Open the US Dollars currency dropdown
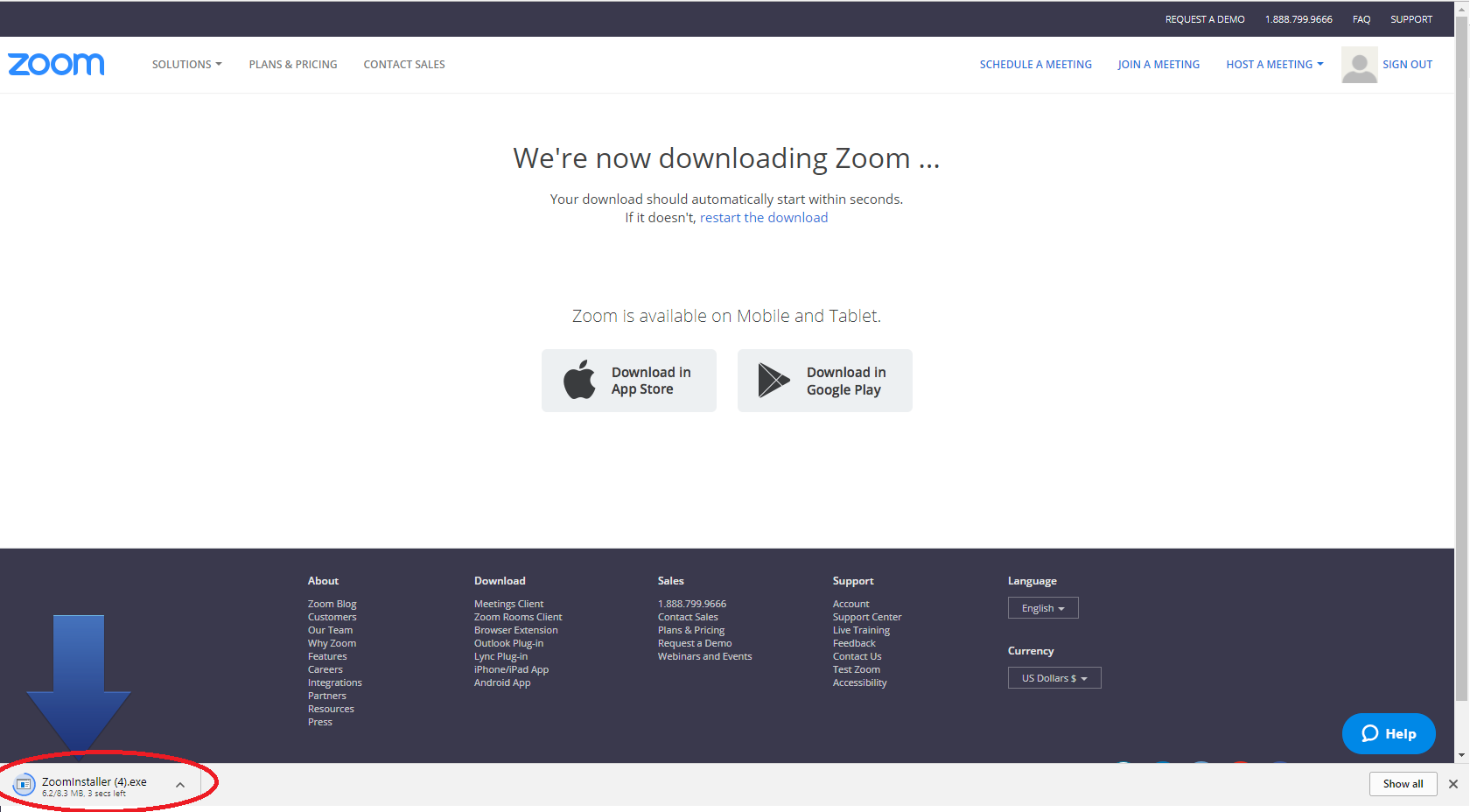Image resolution: width=1470 pixels, height=812 pixels. click(x=1054, y=678)
